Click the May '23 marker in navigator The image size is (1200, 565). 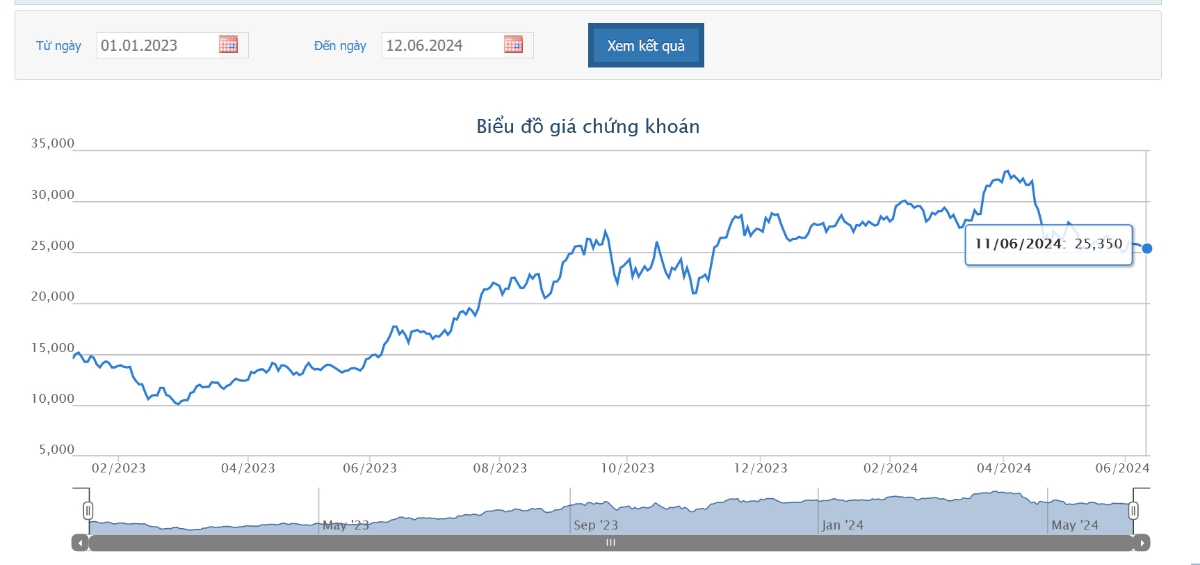pyautogui.click(x=346, y=525)
